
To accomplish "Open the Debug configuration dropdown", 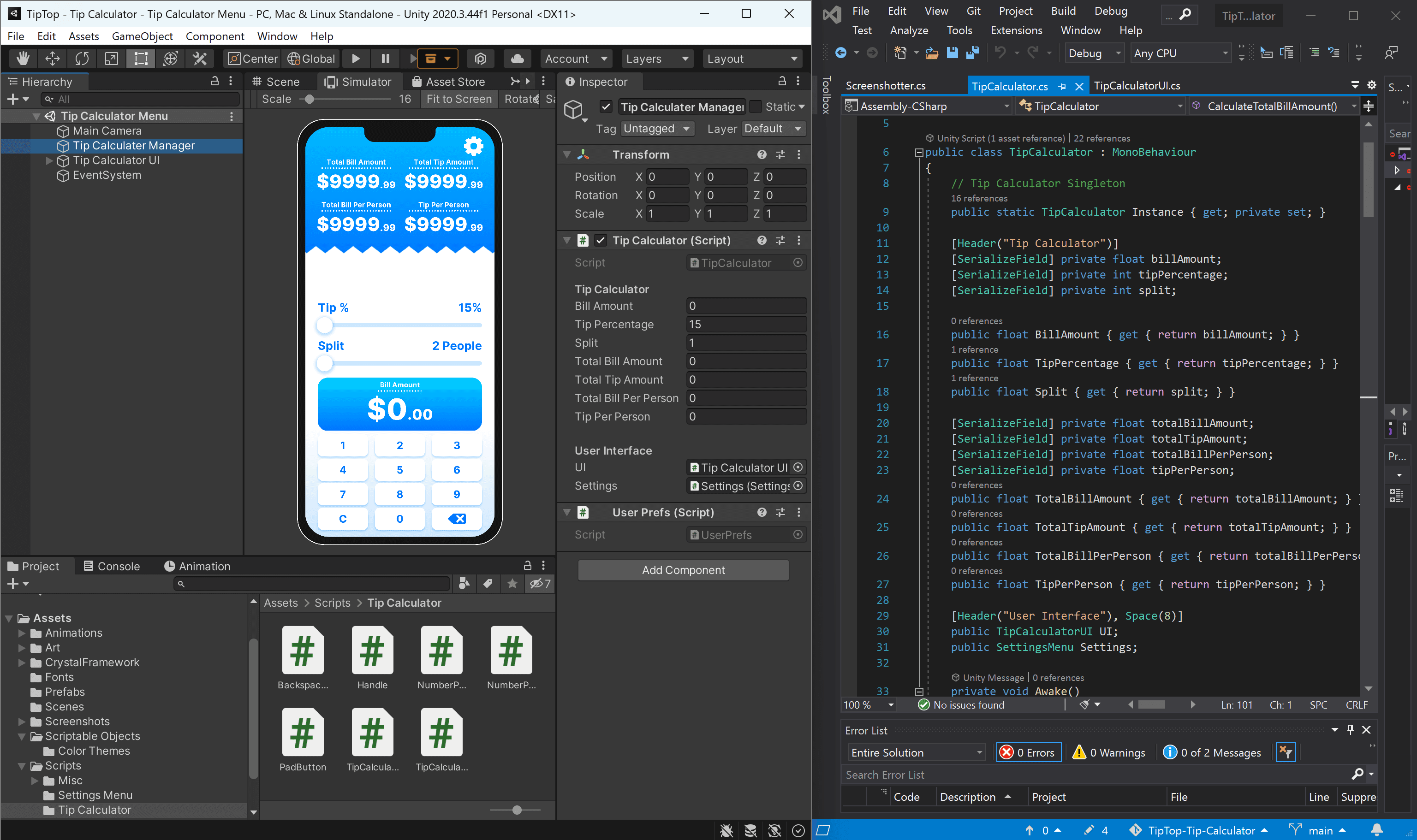I will (1093, 54).
